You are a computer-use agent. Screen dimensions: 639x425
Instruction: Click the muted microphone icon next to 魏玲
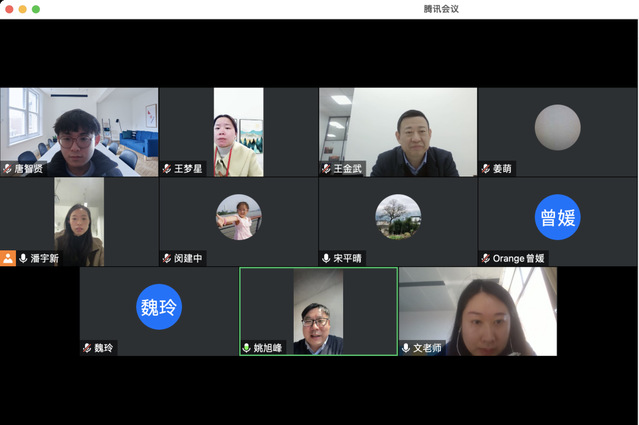click(x=87, y=348)
